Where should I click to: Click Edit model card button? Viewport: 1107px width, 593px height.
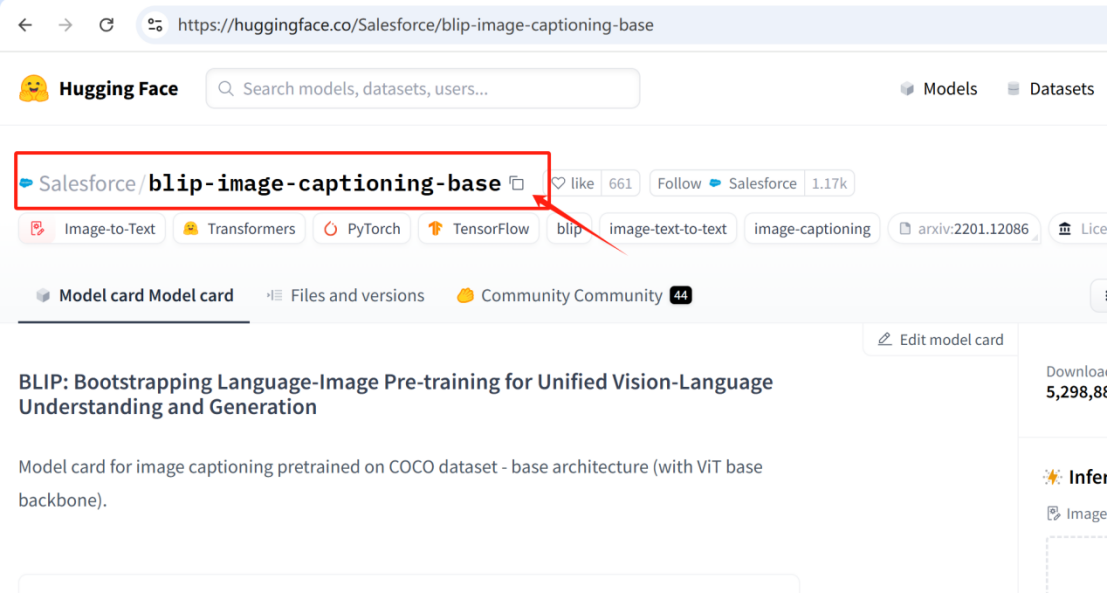pos(940,339)
